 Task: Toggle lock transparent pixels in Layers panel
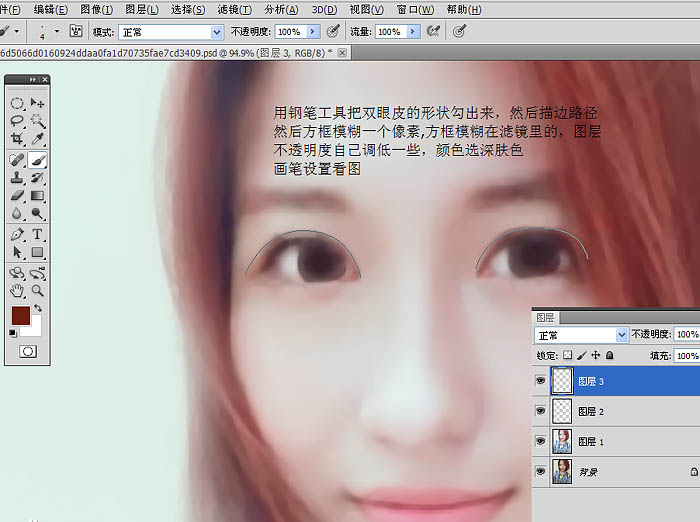568,355
